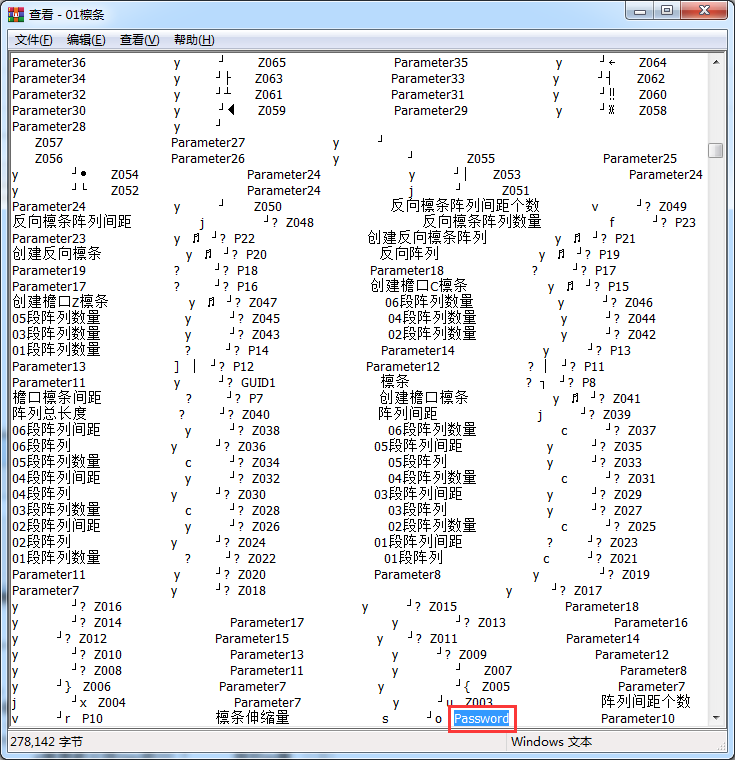Click the Z047 text

[263, 302]
